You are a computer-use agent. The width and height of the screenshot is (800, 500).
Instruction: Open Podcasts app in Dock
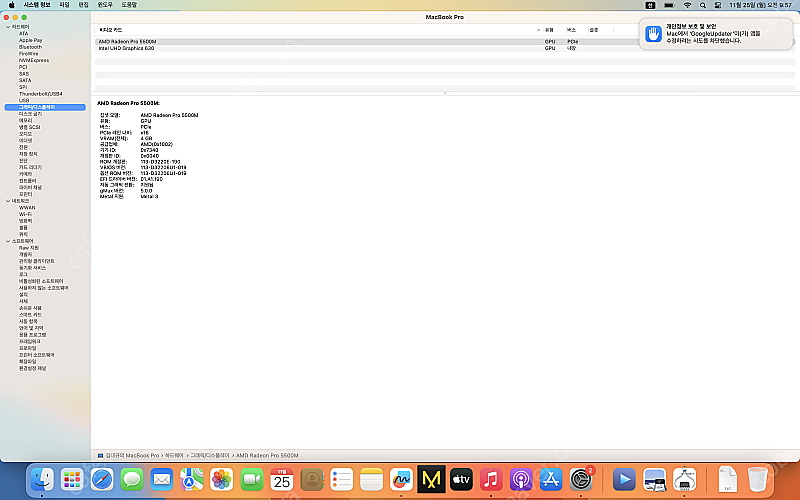(x=521, y=480)
